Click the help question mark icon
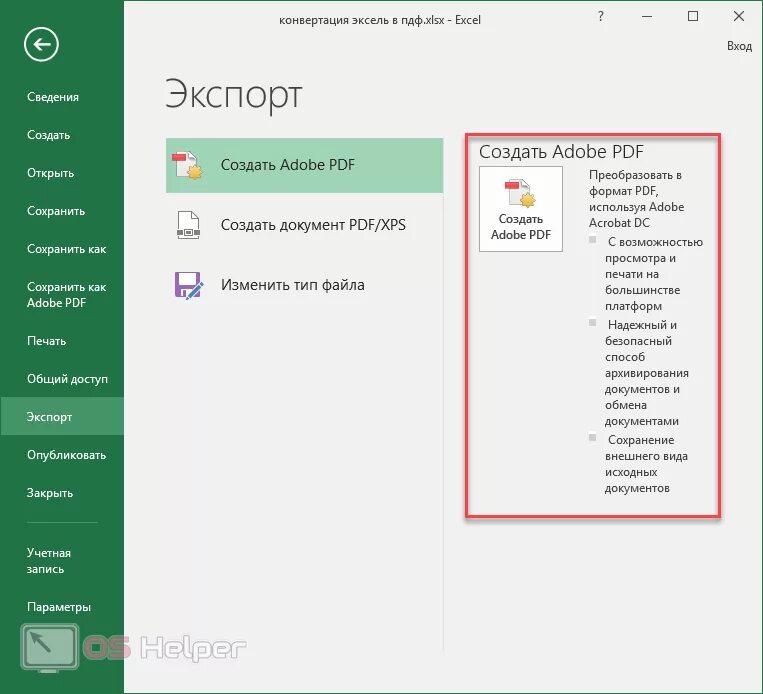This screenshot has height=694, width=763. click(601, 17)
